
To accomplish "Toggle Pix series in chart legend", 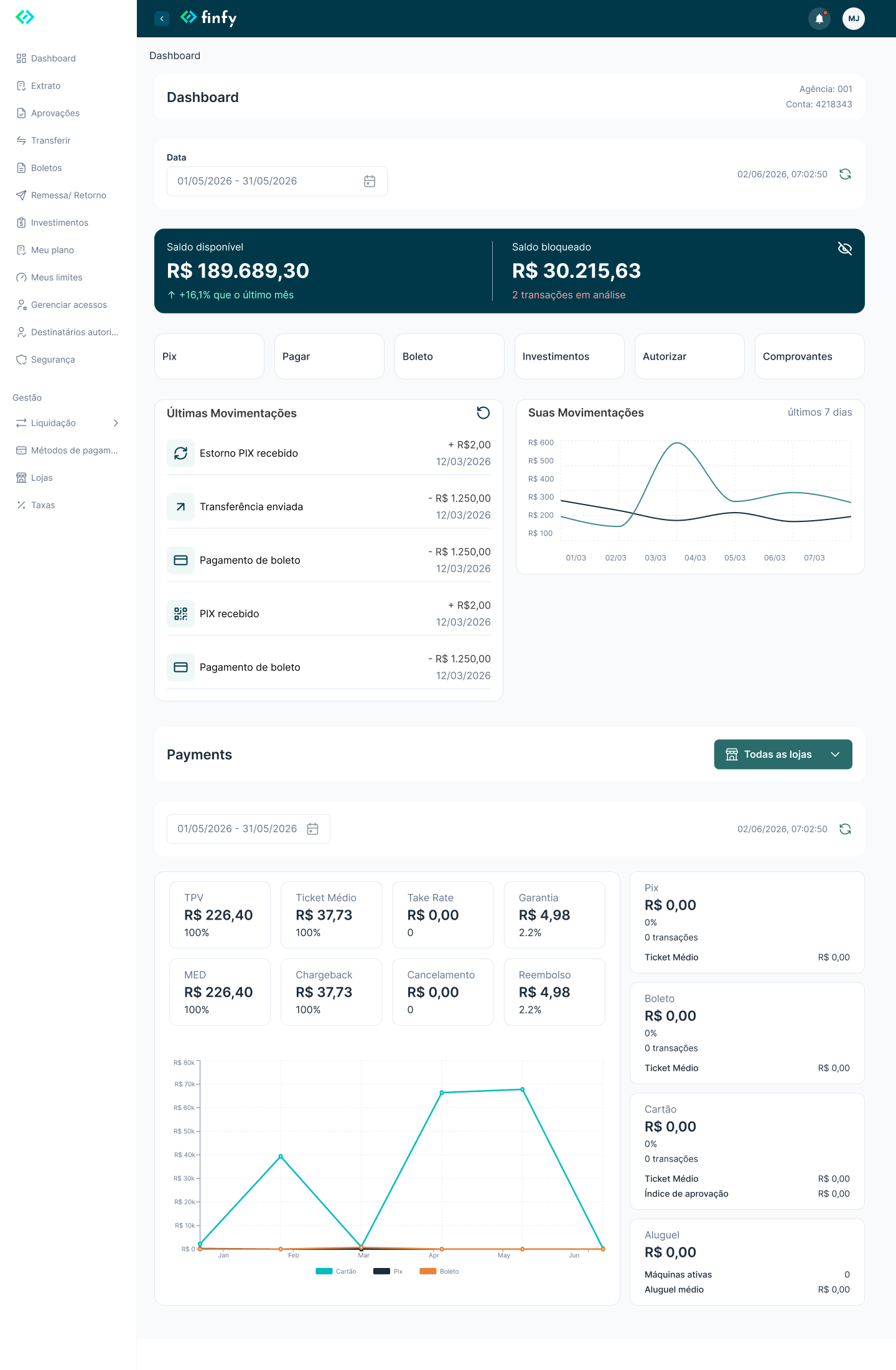I will pyautogui.click(x=388, y=1271).
